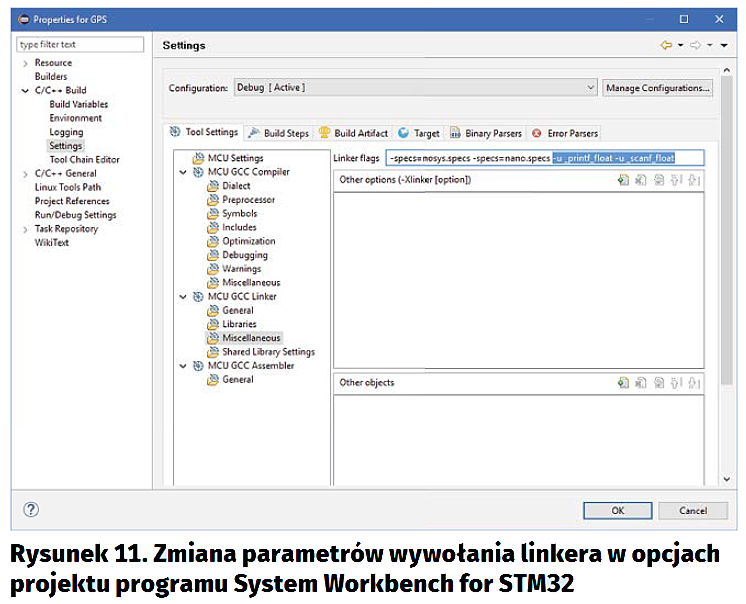
Task: Click the filter text search box
Action: (x=81, y=45)
